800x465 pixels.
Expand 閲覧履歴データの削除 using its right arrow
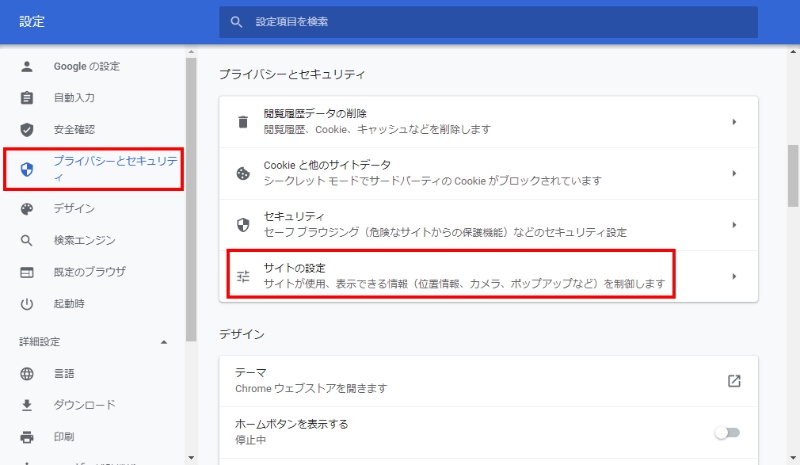click(734, 122)
